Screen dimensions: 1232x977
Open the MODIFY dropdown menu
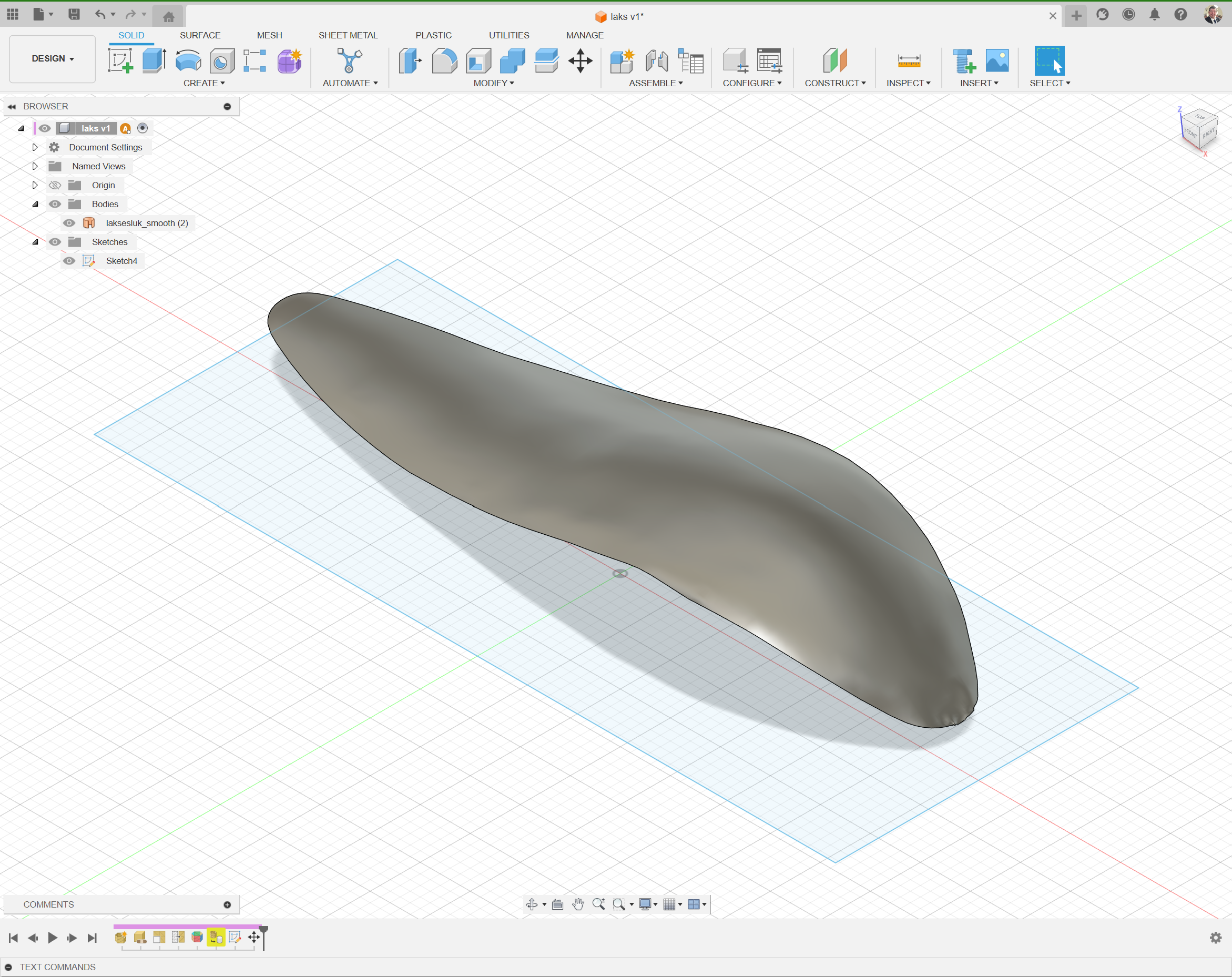494,83
